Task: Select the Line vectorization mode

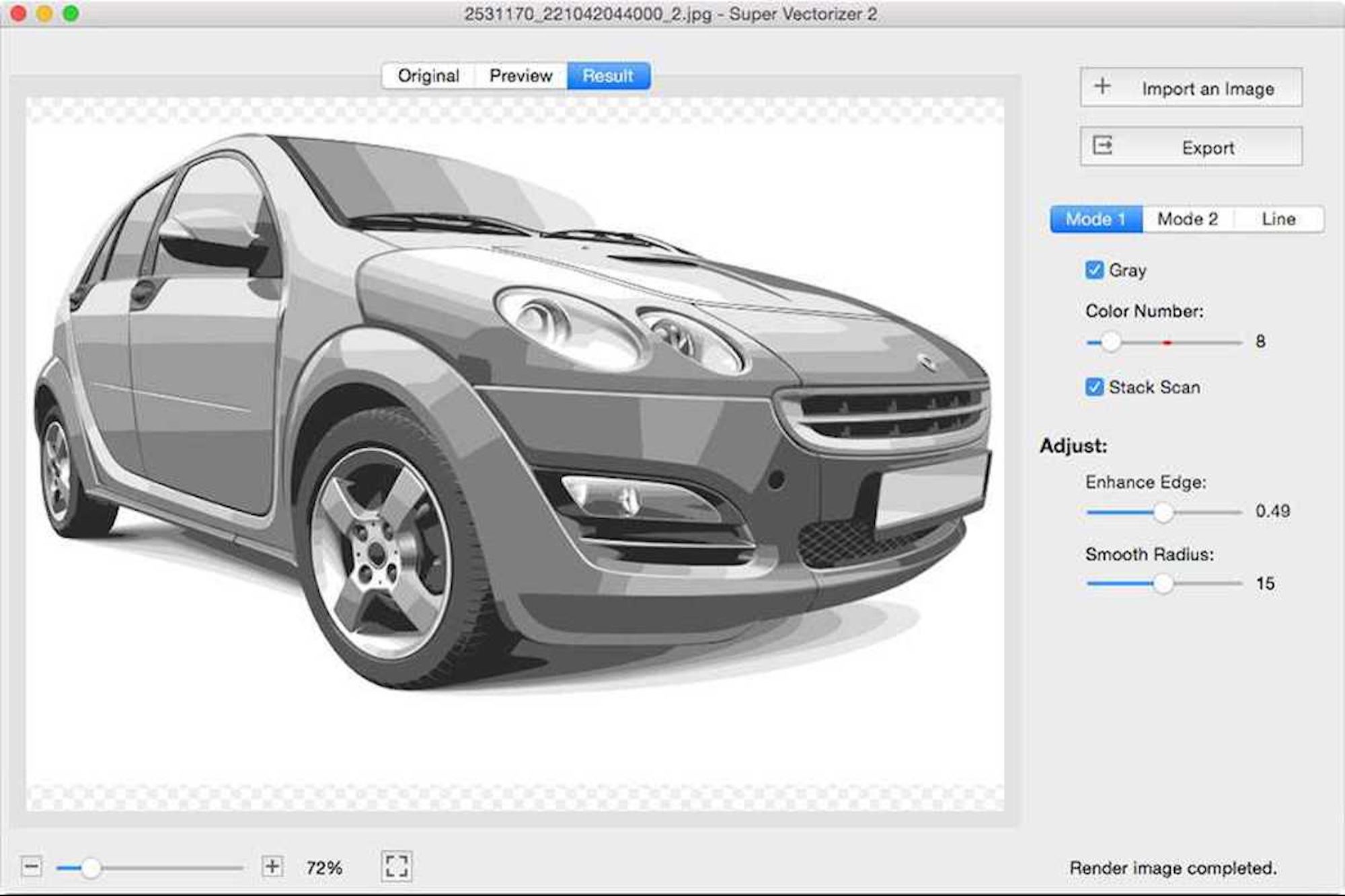Action: 1278,218
